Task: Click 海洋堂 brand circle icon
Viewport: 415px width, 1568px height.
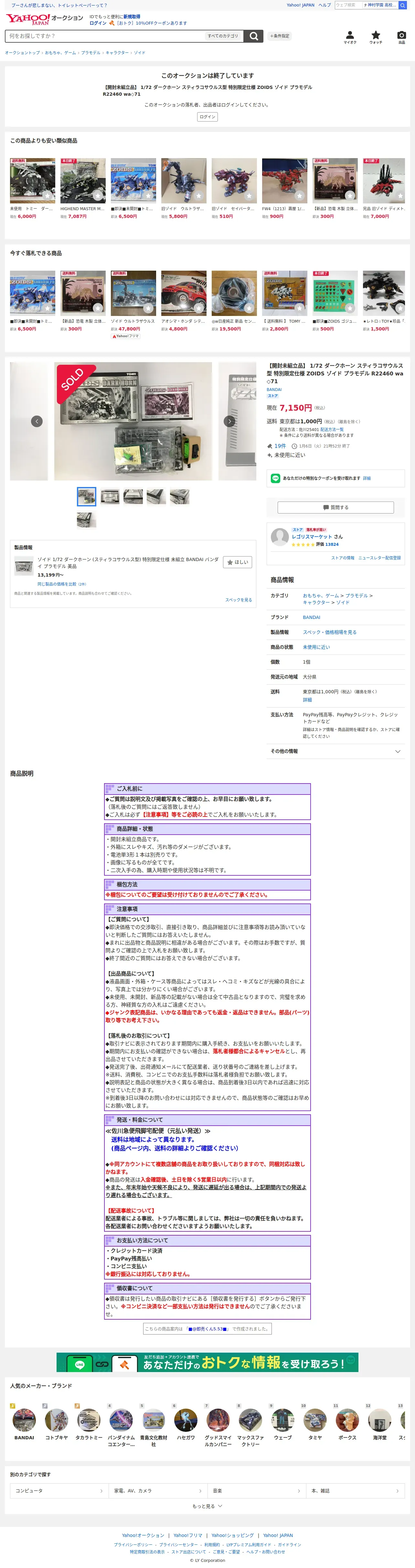Action: coord(380,1420)
